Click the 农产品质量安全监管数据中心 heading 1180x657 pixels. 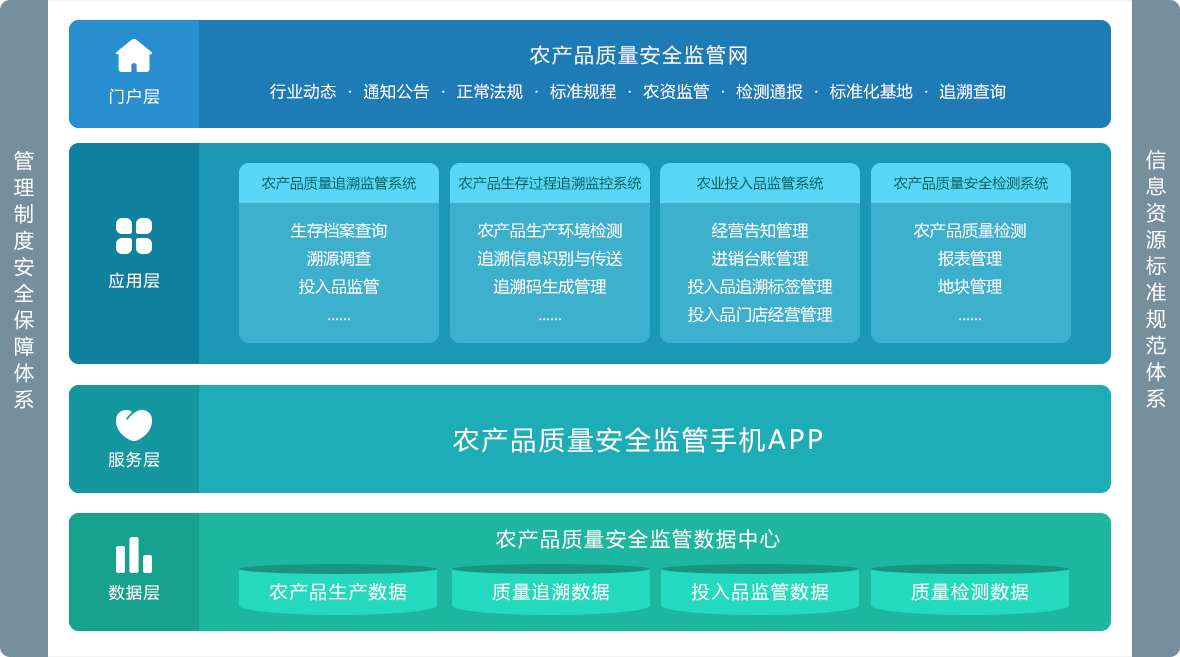[x=638, y=539]
